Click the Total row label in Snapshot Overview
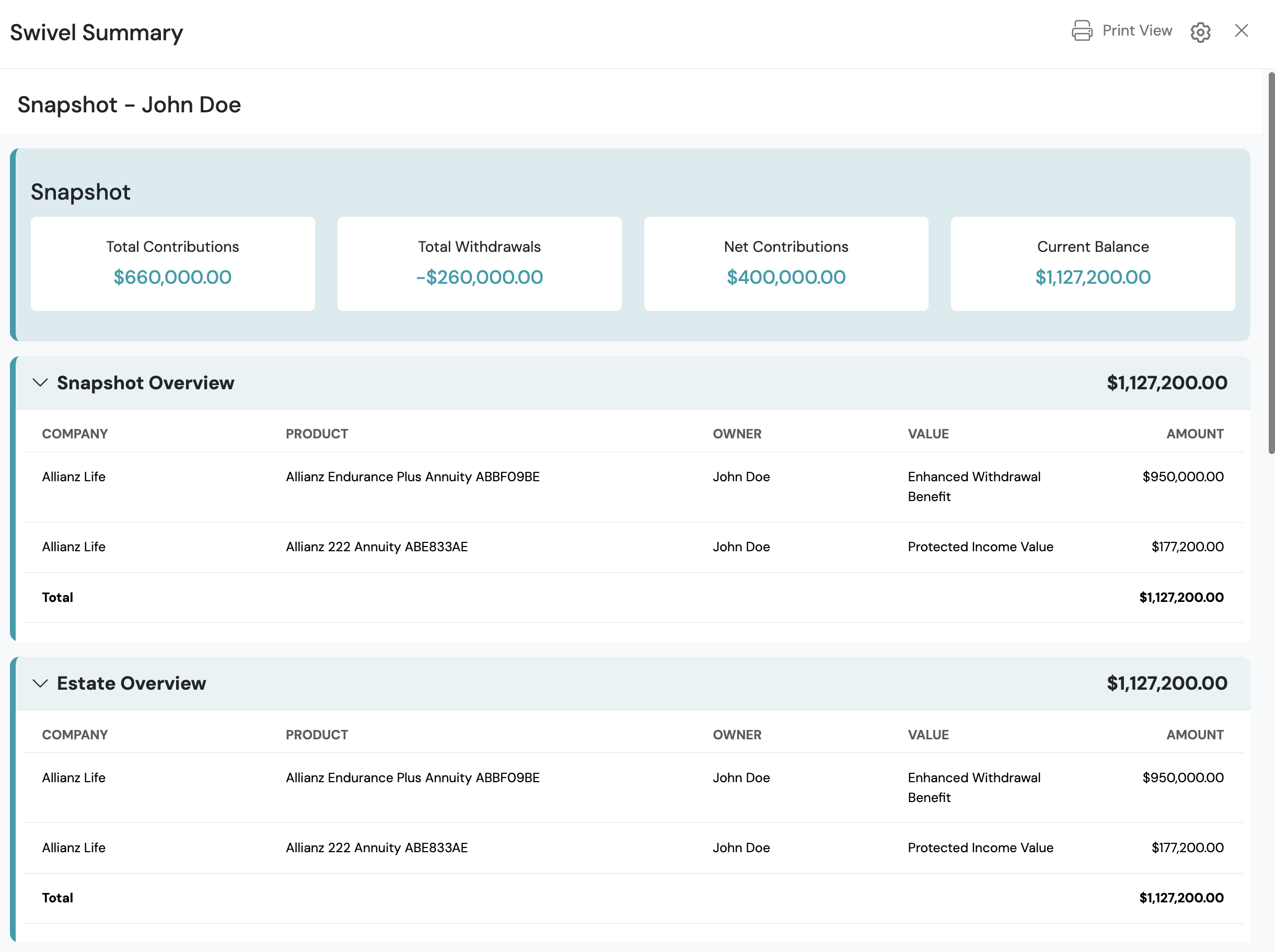1275x952 pixels. [x=57, y=597]
